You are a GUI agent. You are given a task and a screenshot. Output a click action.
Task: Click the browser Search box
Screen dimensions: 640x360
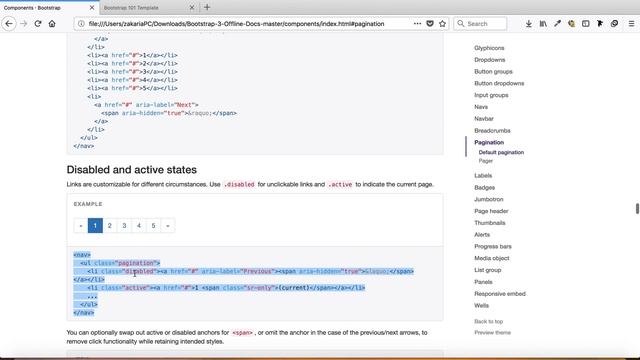click(x=480, y=24)
